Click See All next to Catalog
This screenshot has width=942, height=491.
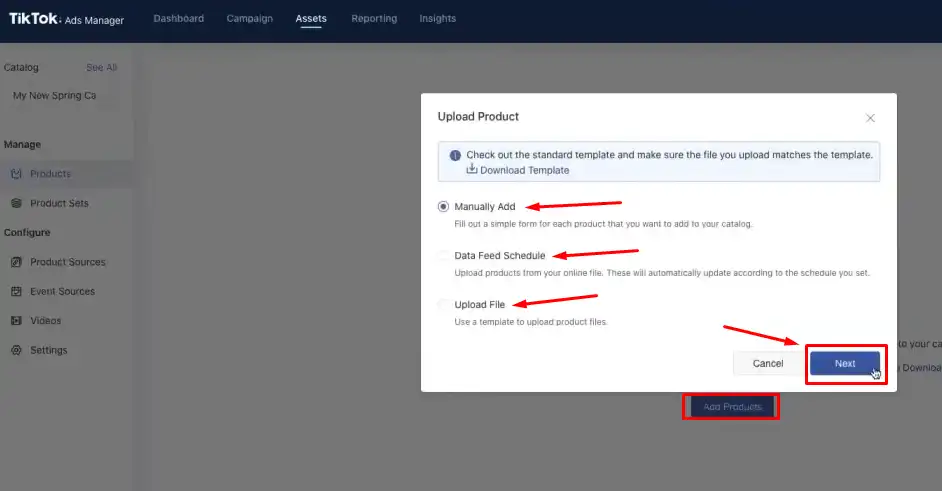102,67
